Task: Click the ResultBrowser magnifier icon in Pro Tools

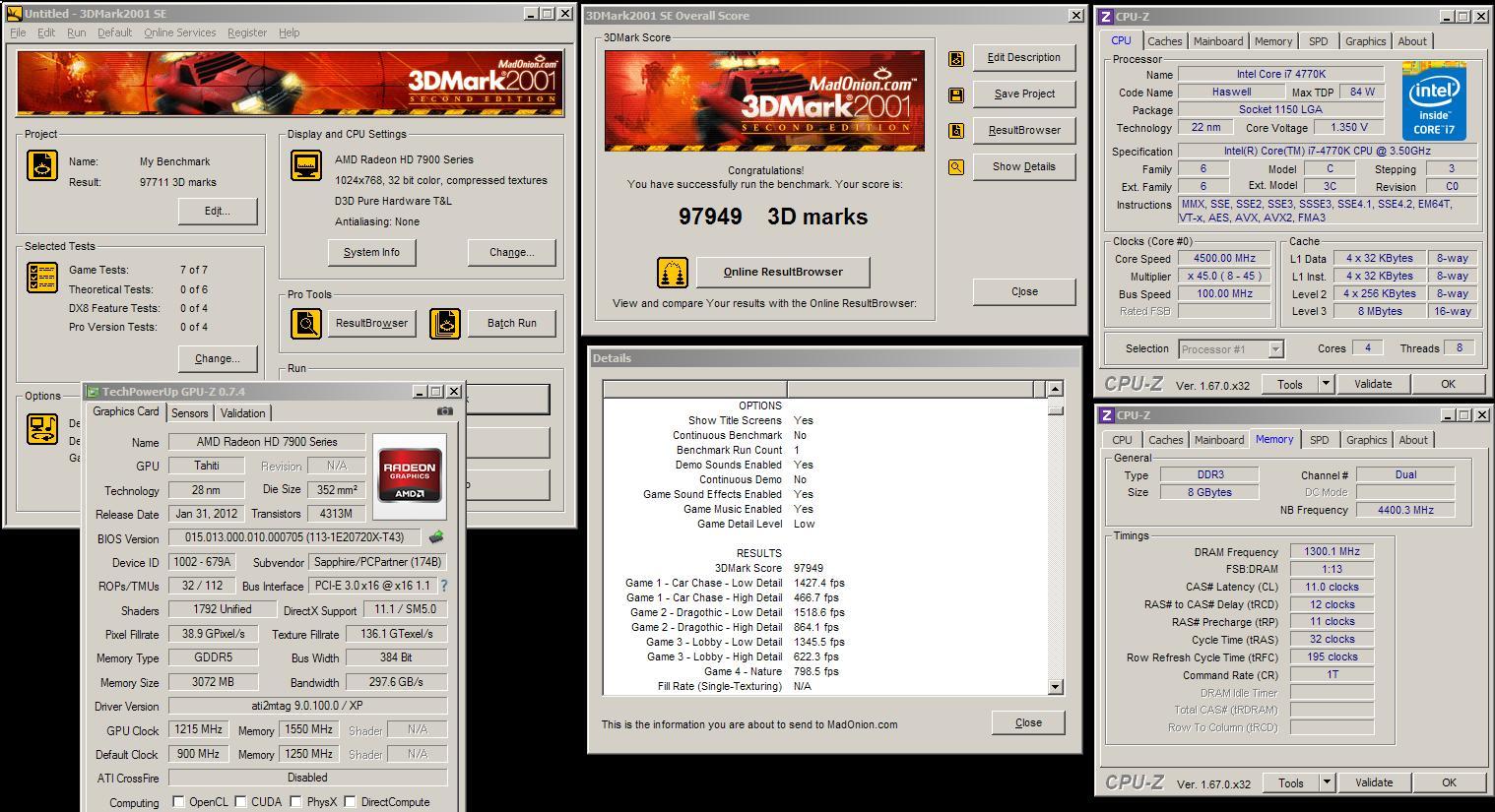Action: click(306, 323)
